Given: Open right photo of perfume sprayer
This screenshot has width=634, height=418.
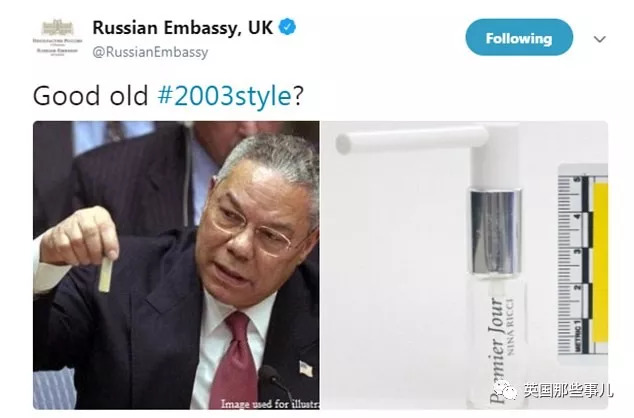Looking at the screenshot, I should (465, 265).
